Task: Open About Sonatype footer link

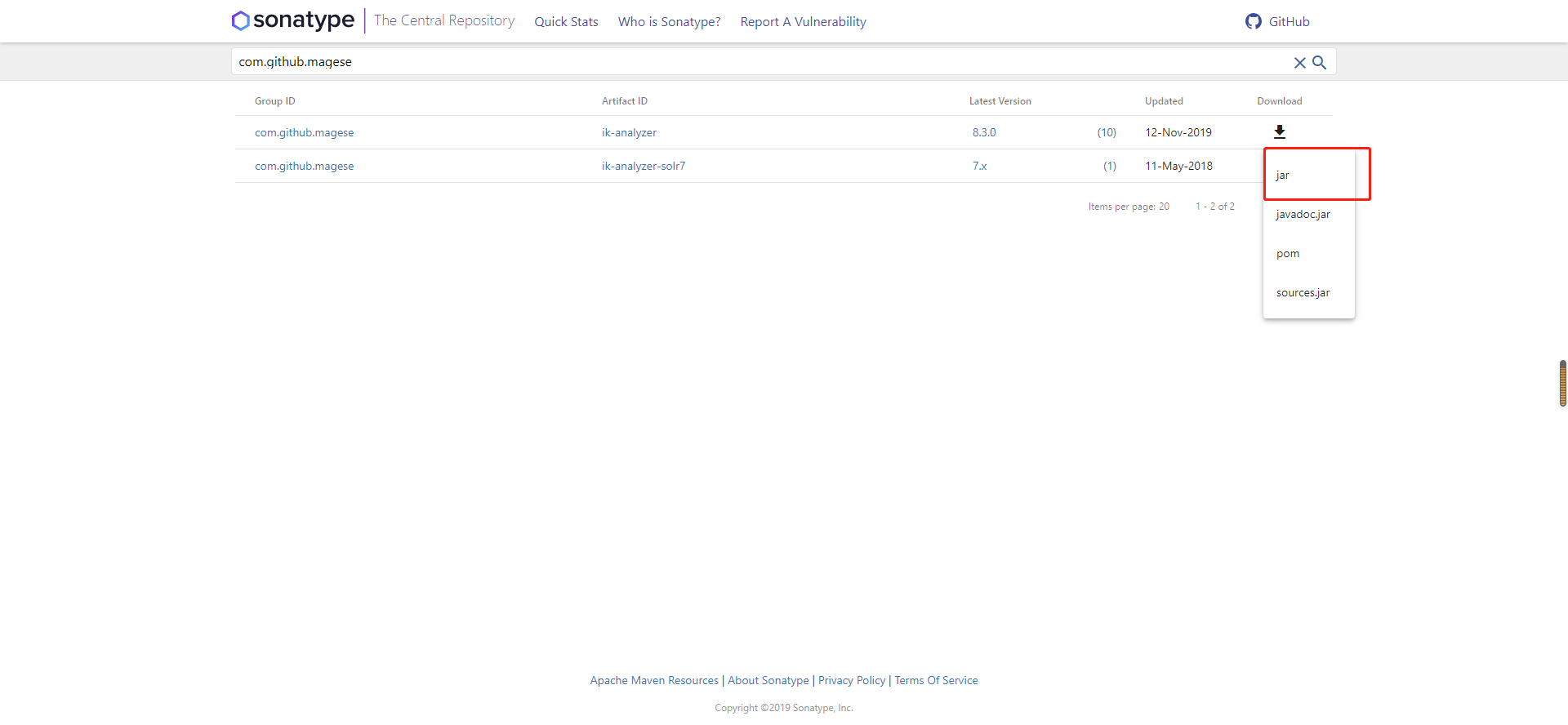Action: [768, 680]
